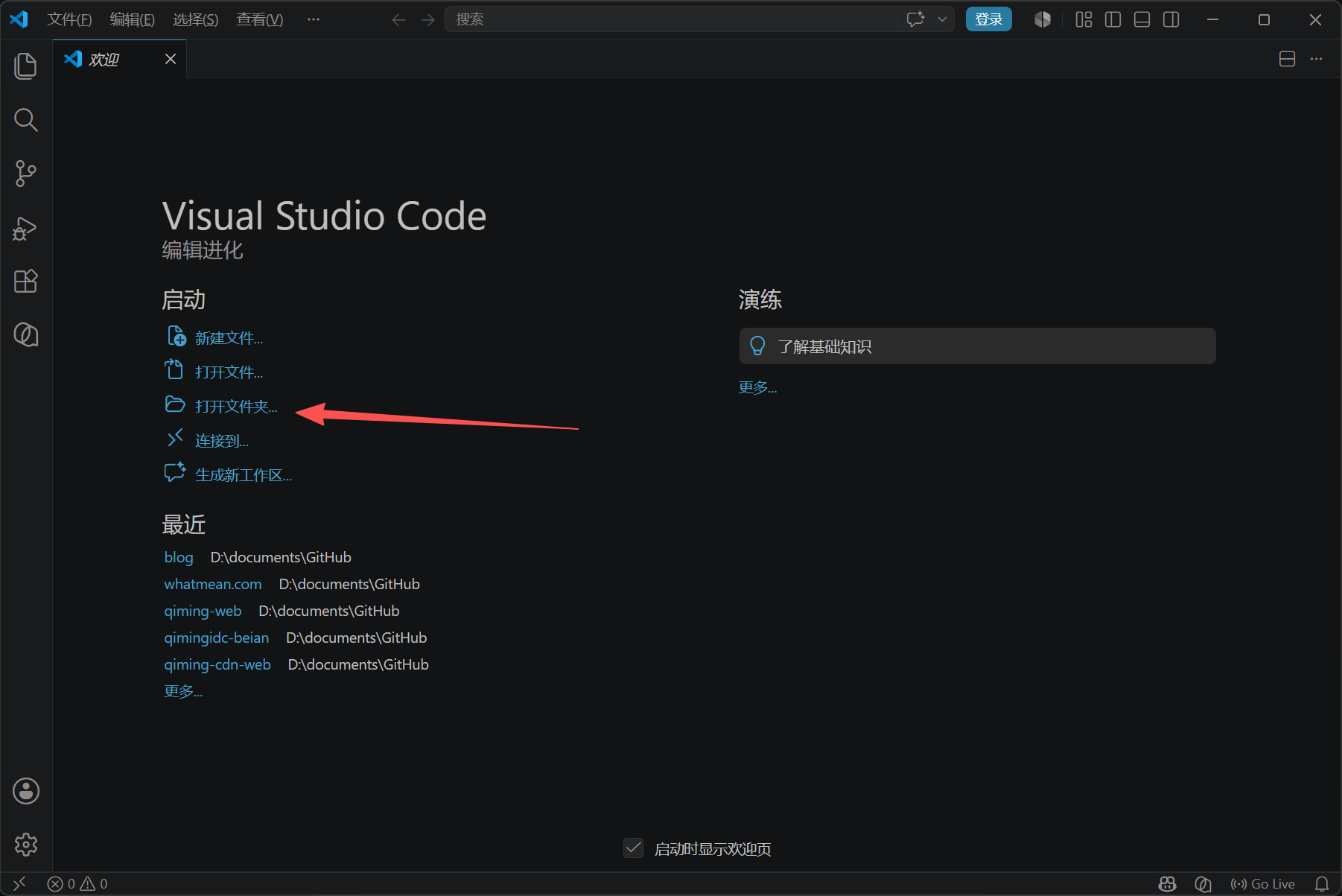Toggle the 启动时显示欢迎页 checkbox
This screenshot has height=896, width=1342.
click(x=633, y=848)
